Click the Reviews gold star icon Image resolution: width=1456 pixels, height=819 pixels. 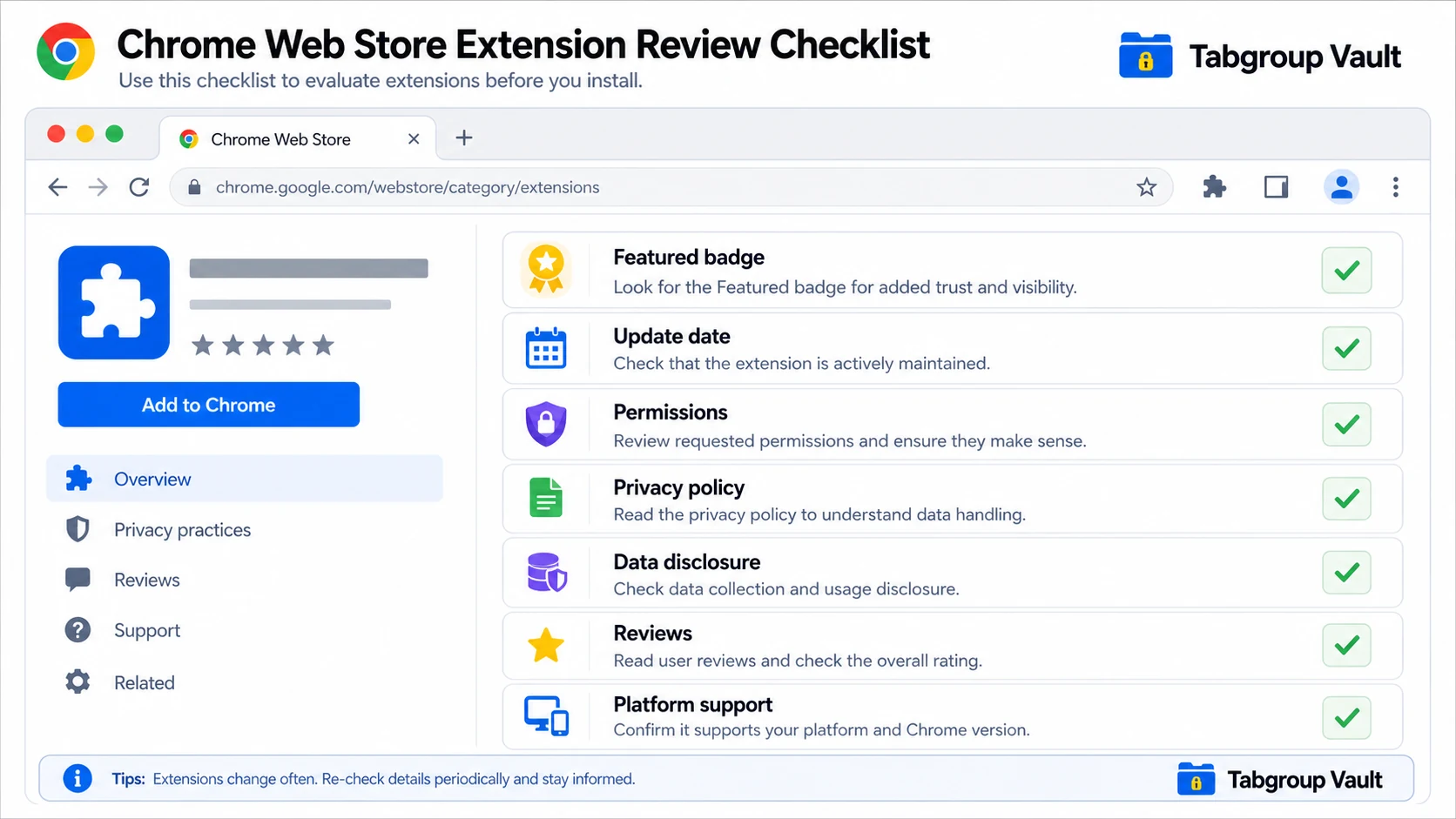pyautogui.click(x=546, y=647)
